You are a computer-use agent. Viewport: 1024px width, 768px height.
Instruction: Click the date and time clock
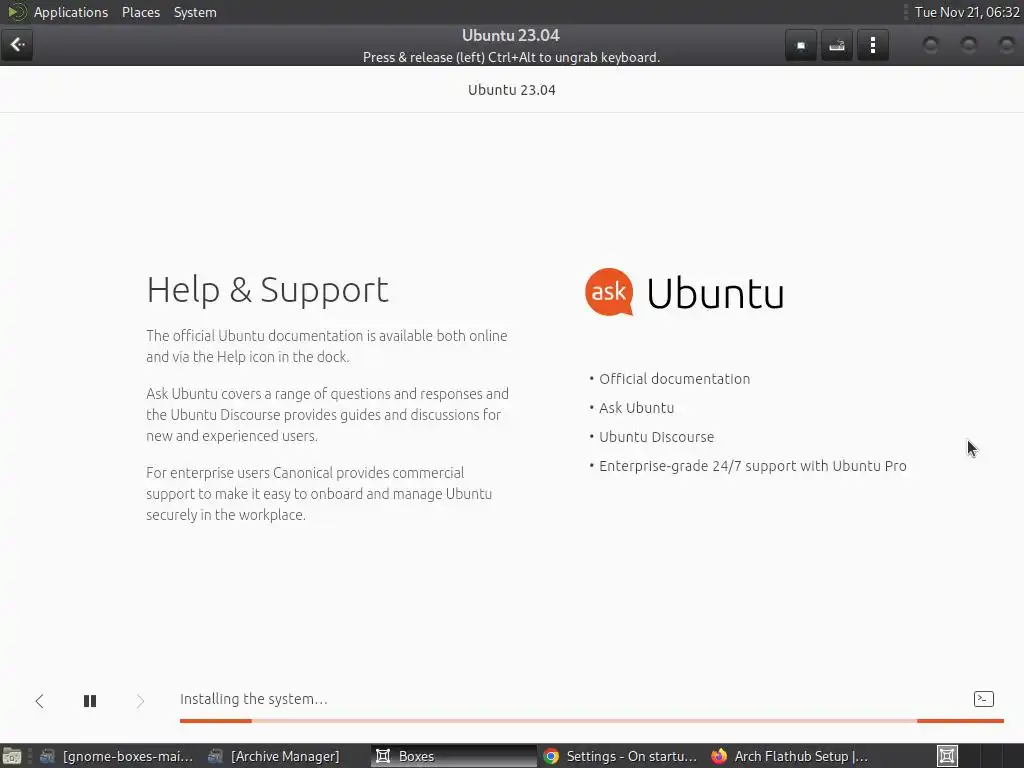coord(967,12)
